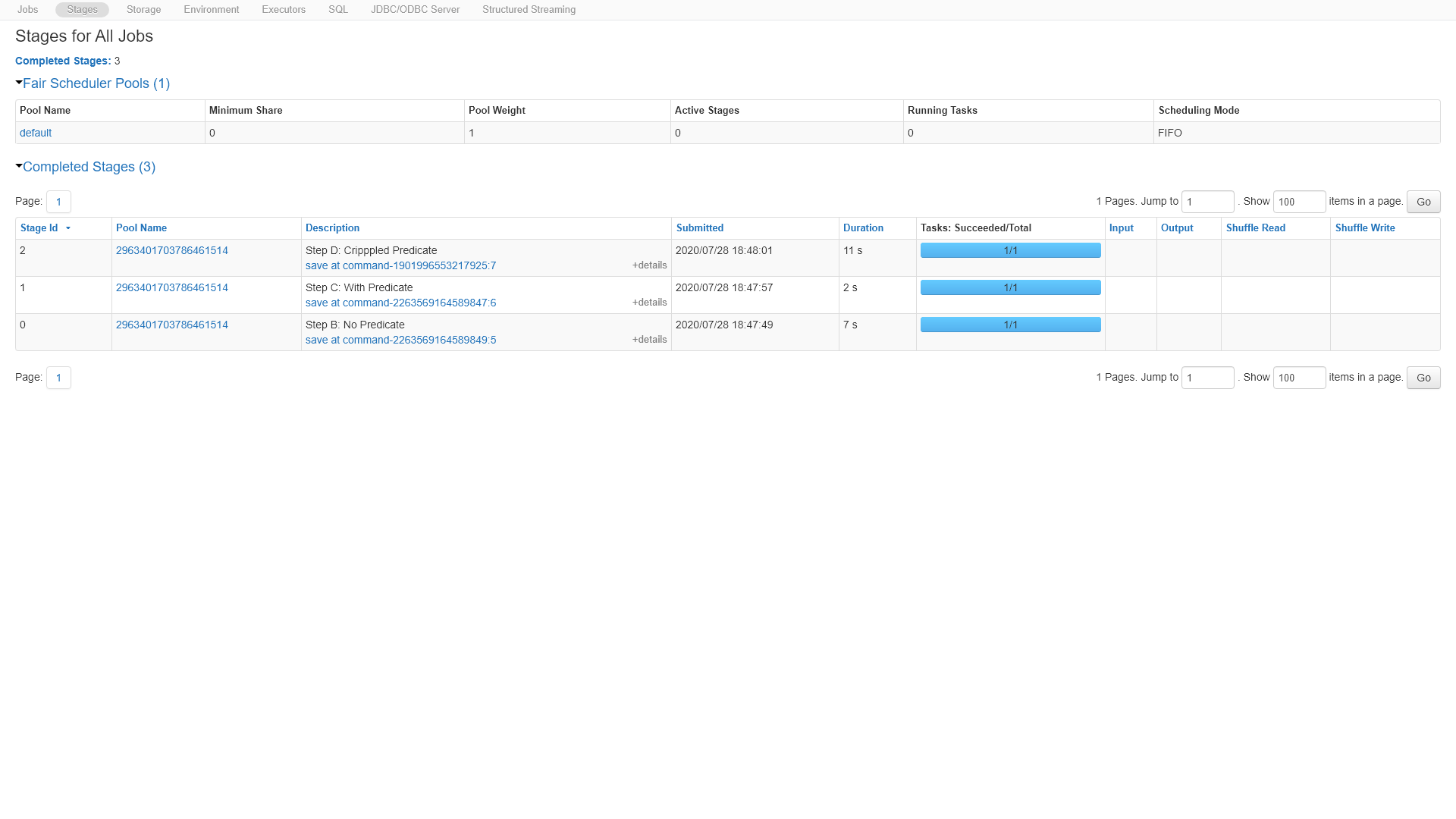Go to the Executors tab

point(284,10)
